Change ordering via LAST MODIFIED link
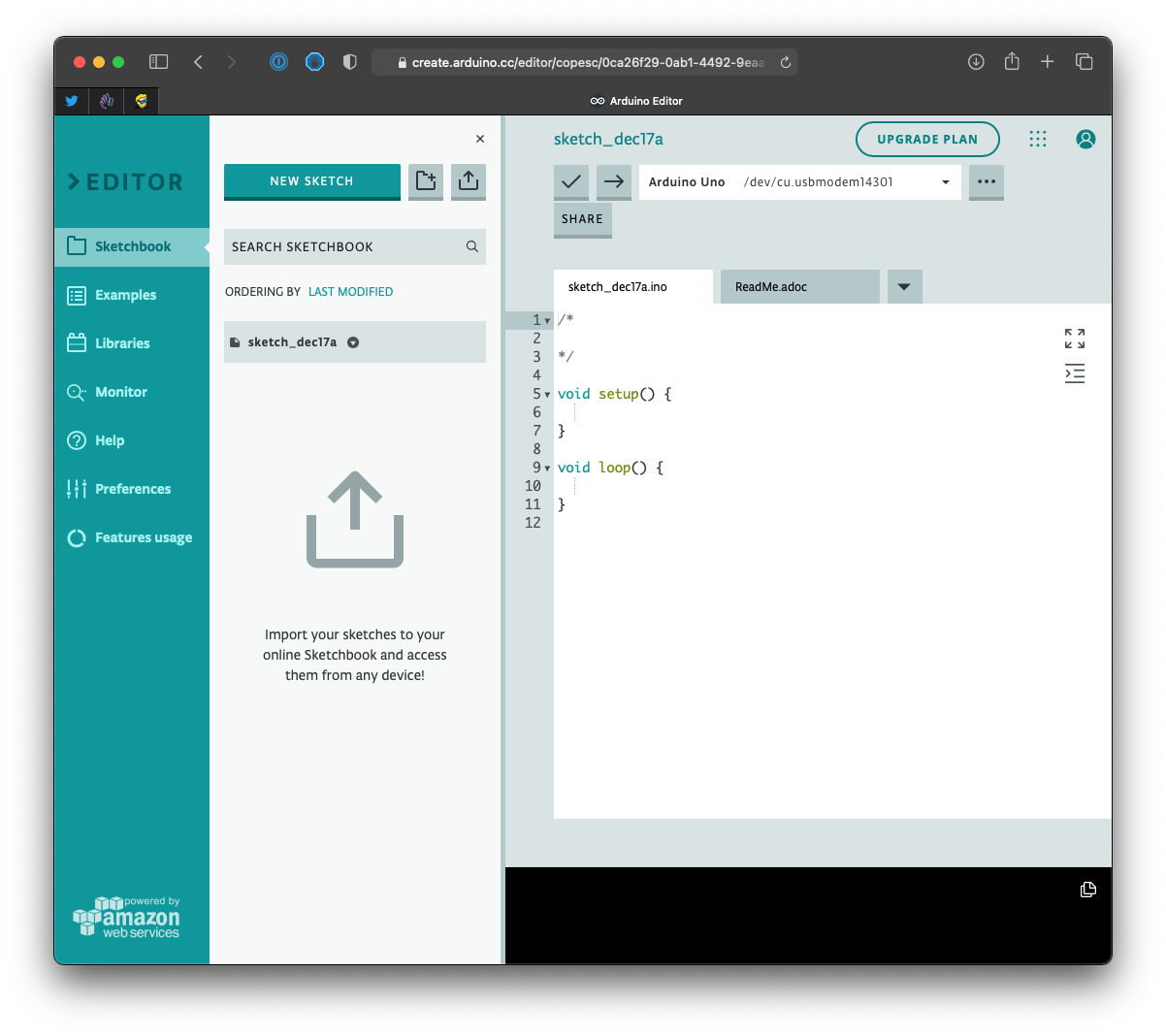Viewport: 1166px width, 1036px height. pyautogui.click(x=350, y=292)
